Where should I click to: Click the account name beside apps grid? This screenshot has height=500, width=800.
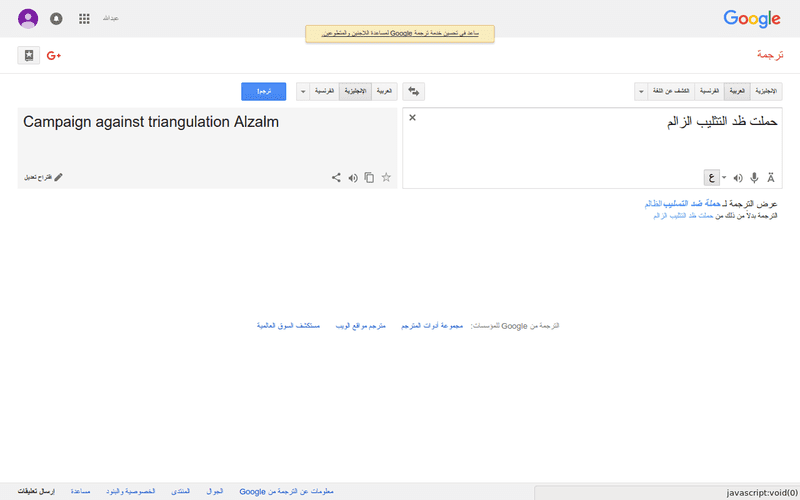coord(110,18)
